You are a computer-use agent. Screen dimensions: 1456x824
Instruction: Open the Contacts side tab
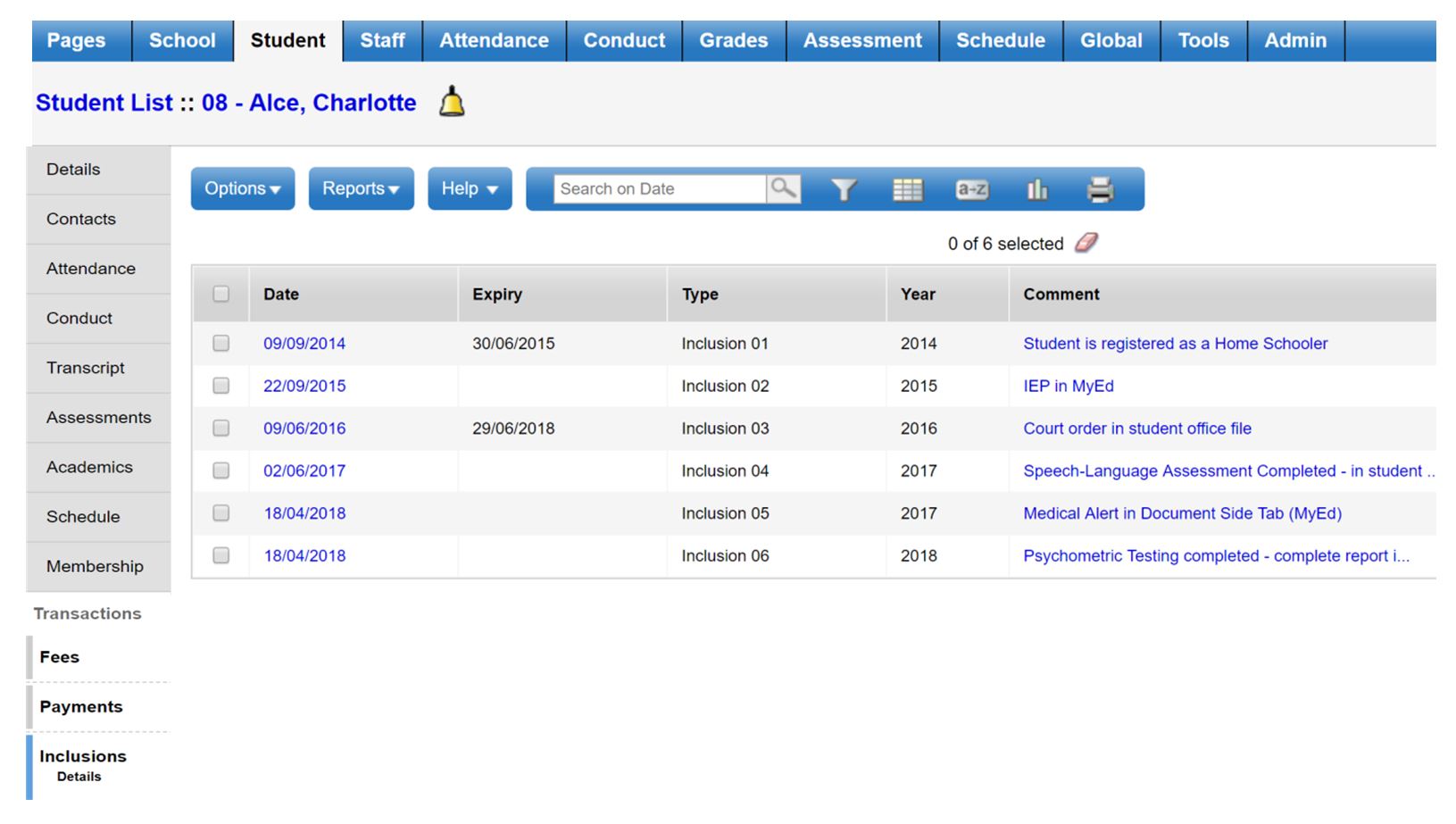click(x=81, y=219)
